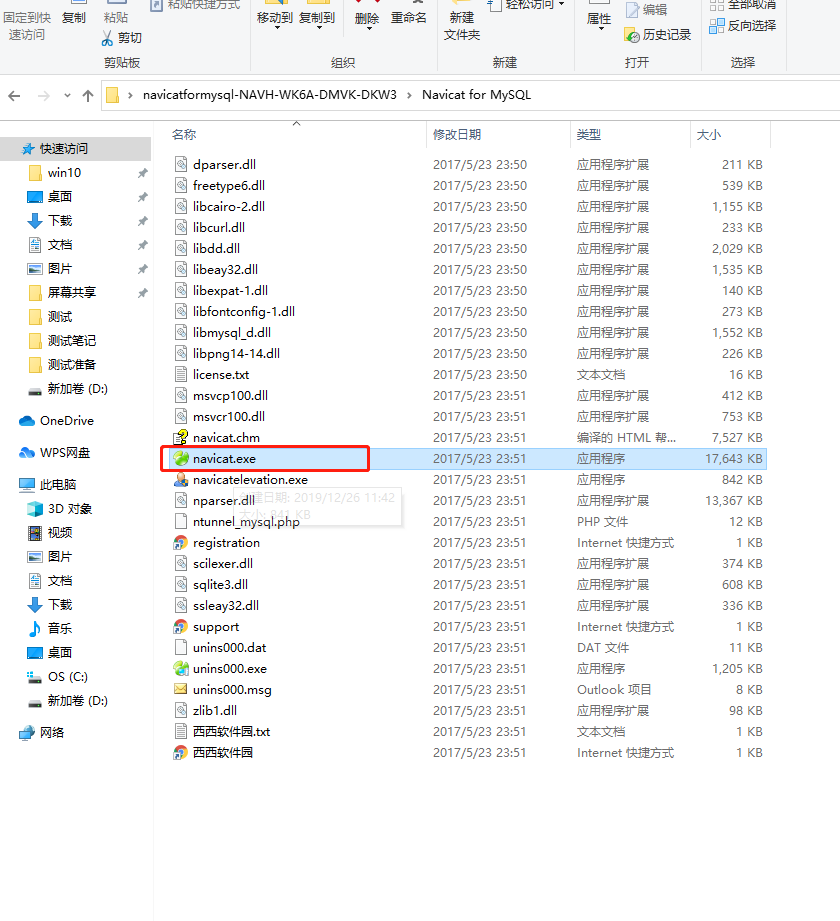The image size is (840, 921).
Task: Select unins000.exe uninstaller icon
Action: [181, 668]
